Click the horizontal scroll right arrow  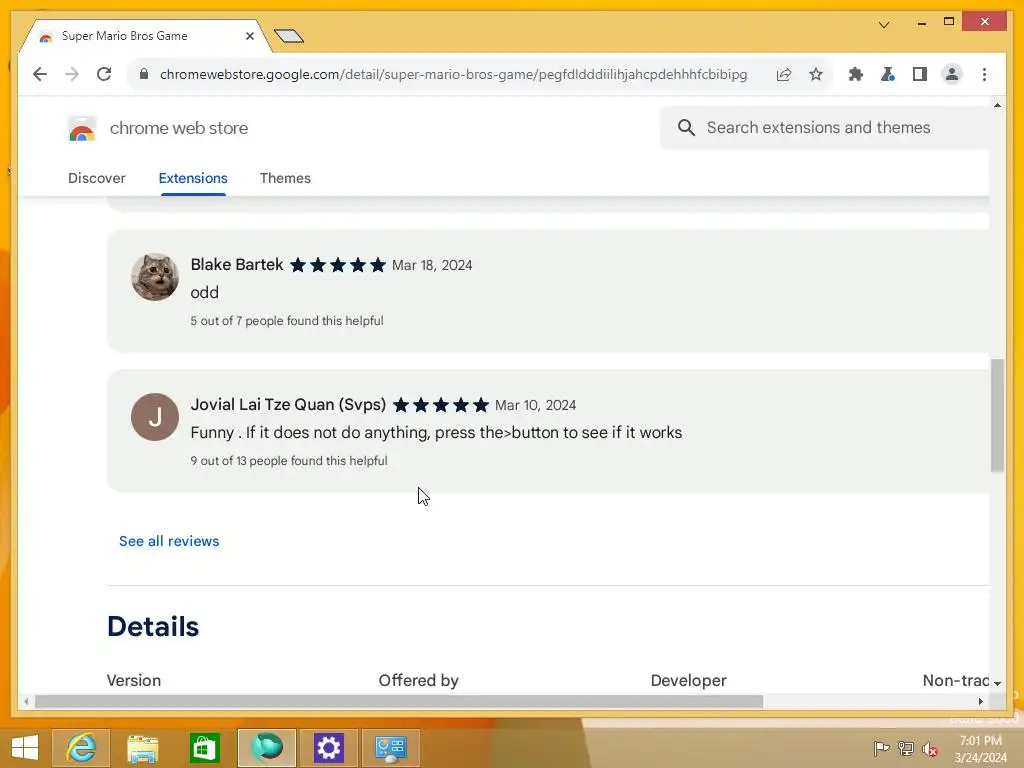point(980,701)
